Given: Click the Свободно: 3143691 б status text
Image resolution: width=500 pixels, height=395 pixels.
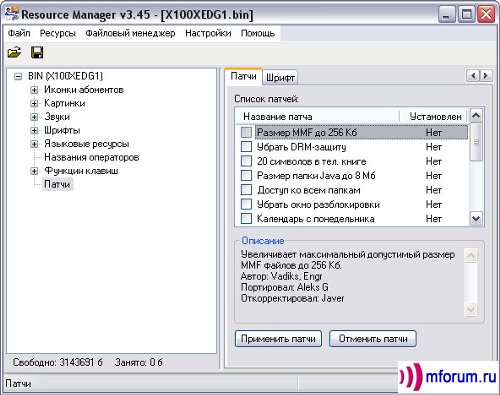Looking at the screenshot, I should 57,362.
